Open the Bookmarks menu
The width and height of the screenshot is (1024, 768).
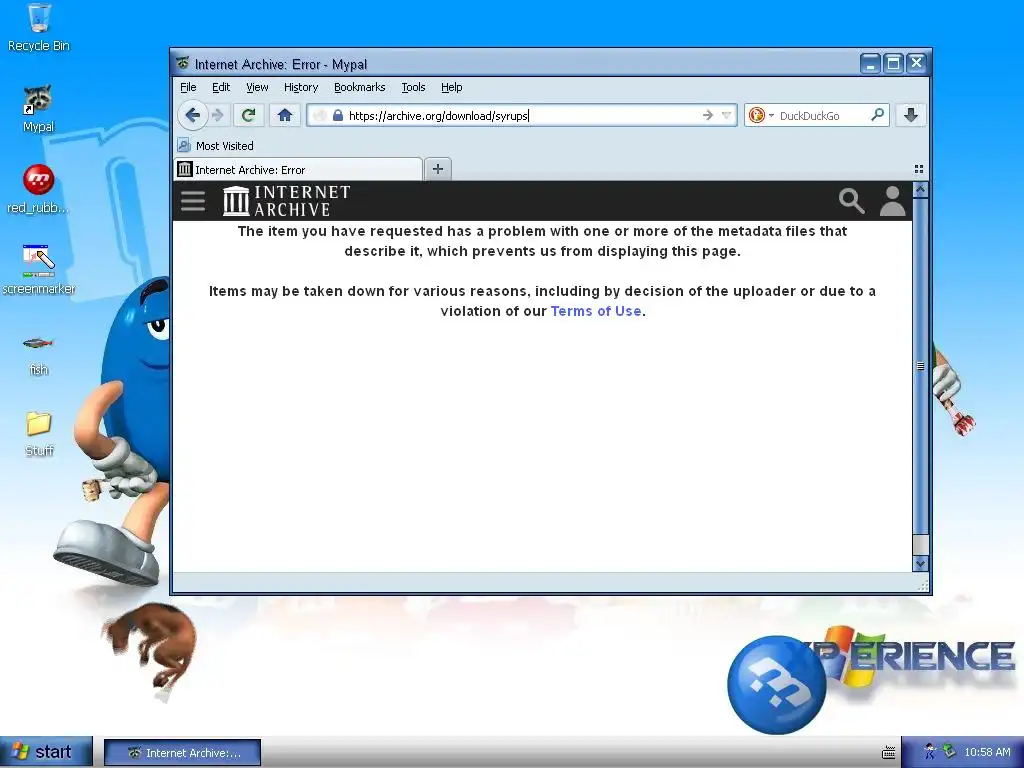(x=359, y=87)
